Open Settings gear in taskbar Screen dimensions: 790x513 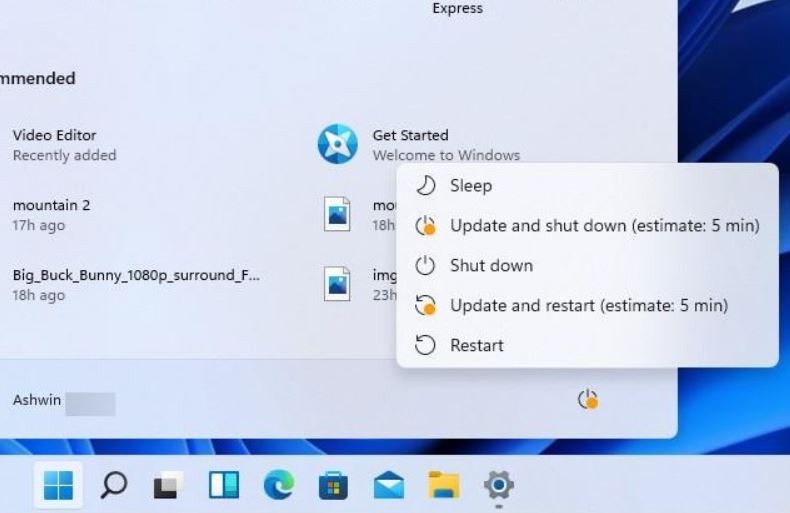tap(499, 485)
